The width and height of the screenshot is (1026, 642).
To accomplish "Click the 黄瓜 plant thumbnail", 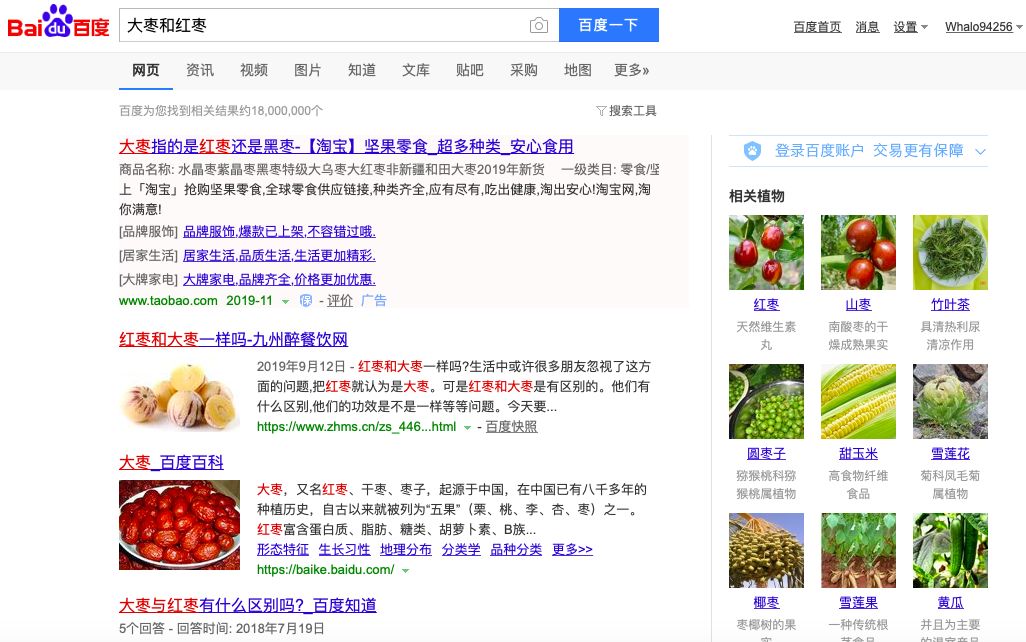I will click(950, 550).
